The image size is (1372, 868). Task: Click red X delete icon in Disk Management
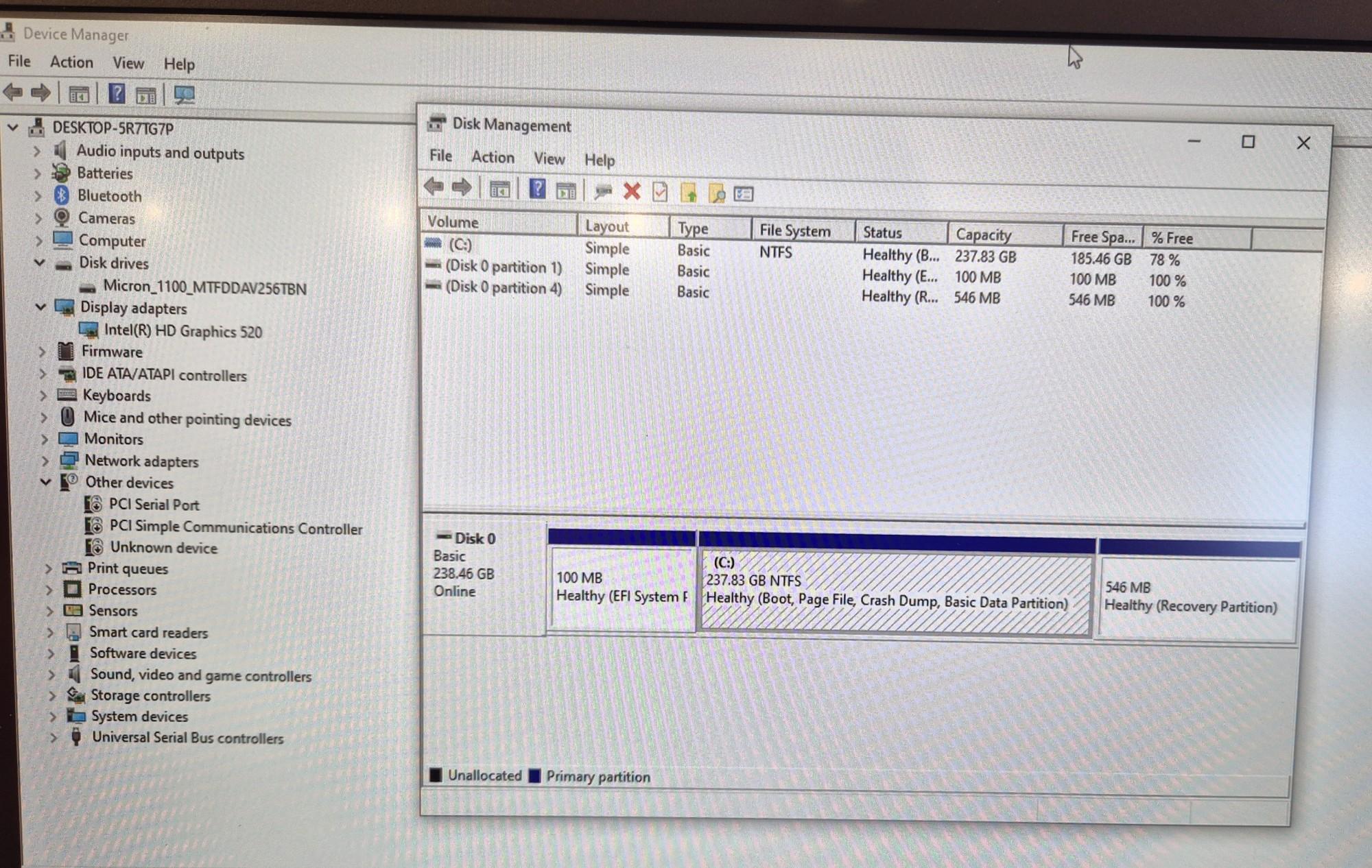(632, 191)
